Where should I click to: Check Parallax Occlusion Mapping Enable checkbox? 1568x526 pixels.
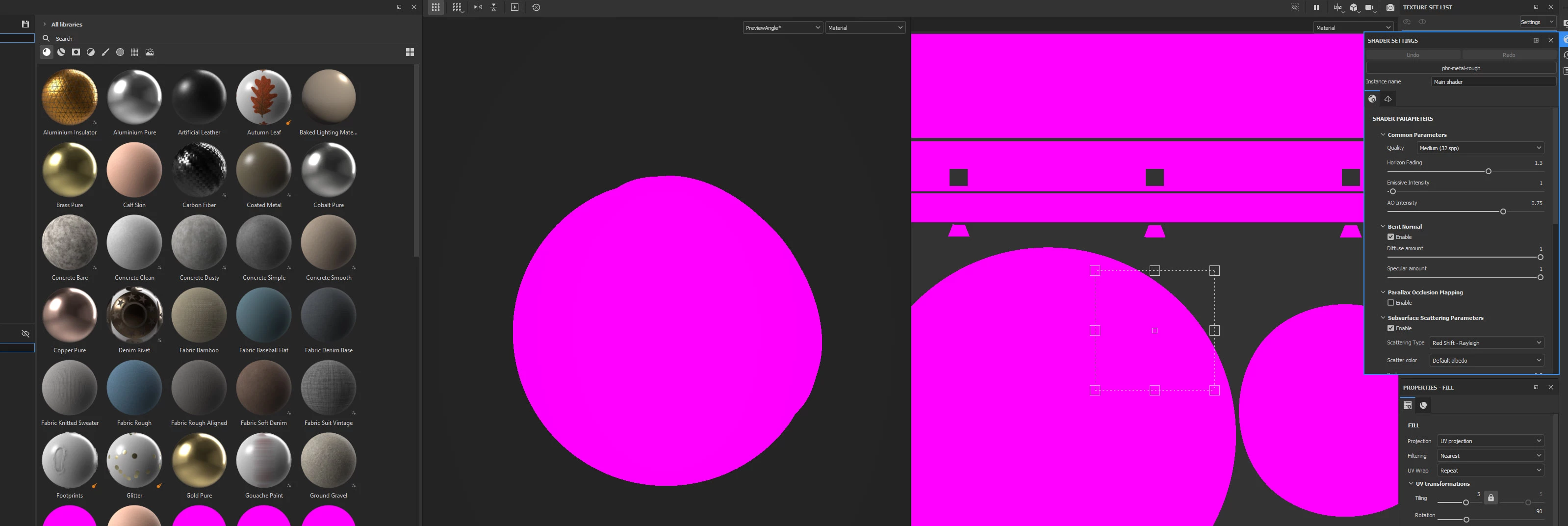(1390, 303)
